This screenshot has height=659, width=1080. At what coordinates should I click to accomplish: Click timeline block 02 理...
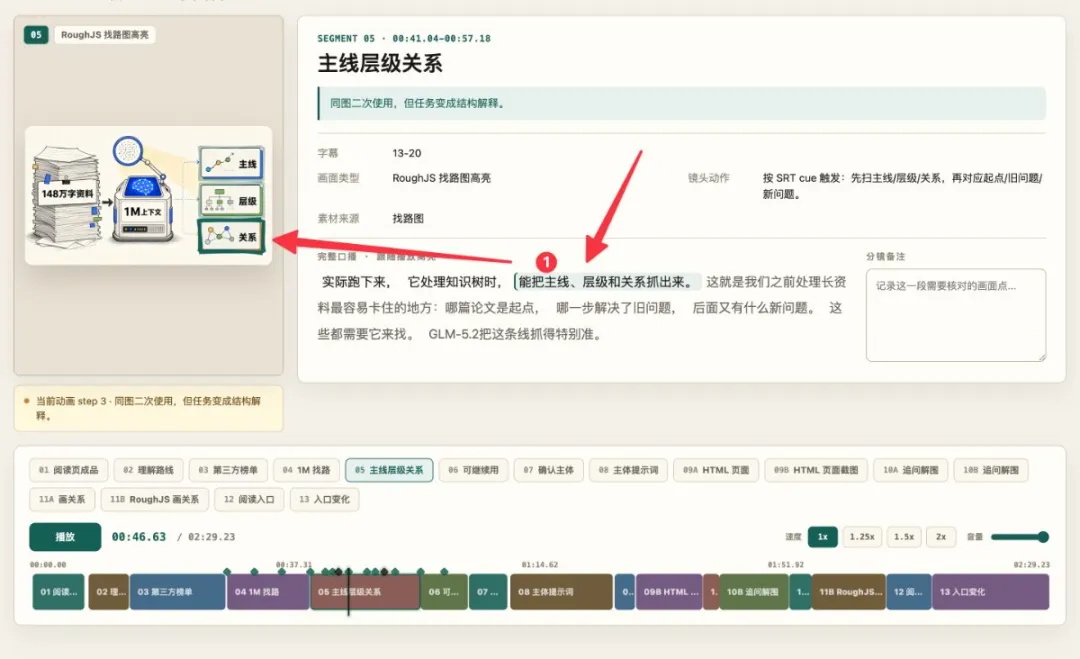108,592
